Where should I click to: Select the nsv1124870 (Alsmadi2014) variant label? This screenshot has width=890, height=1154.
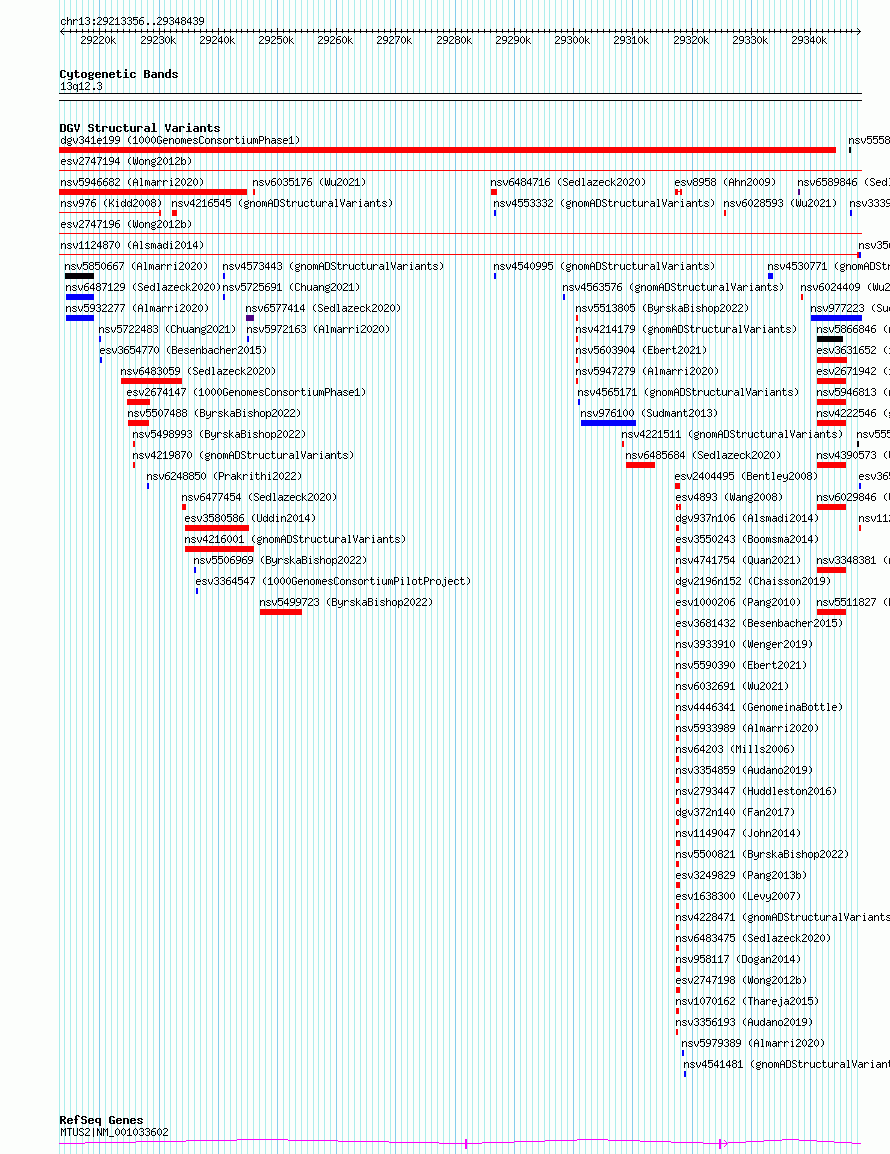(133, 245)
